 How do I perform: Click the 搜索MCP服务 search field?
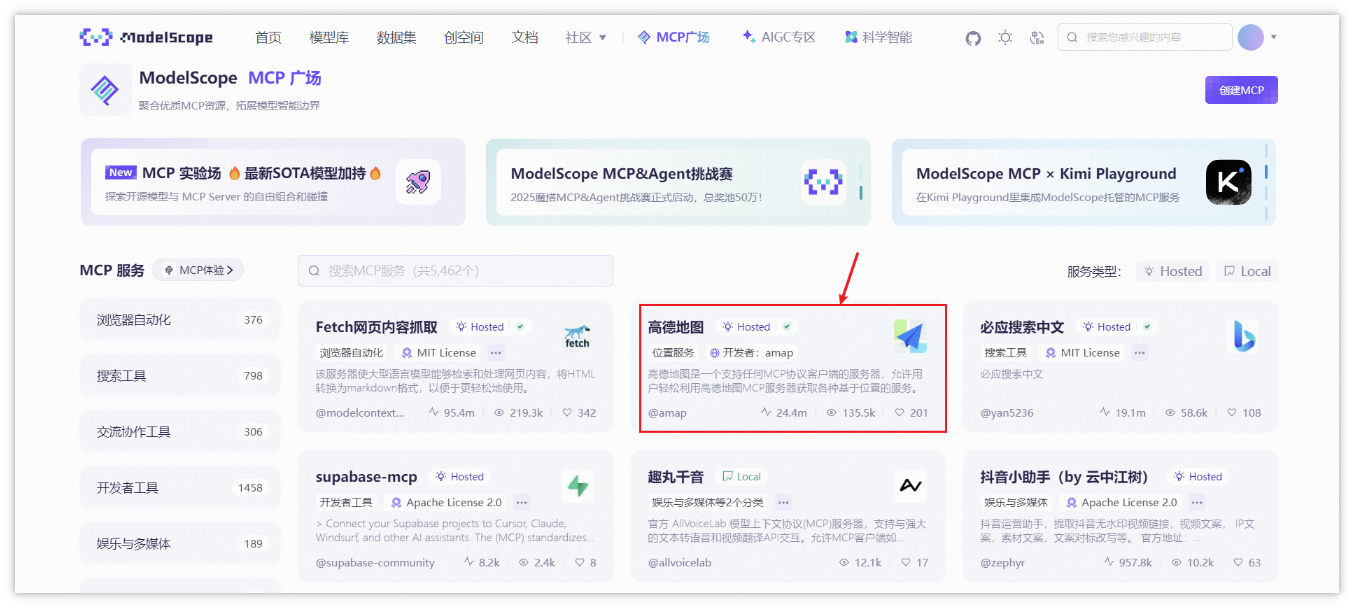click(x=456, y=271)
